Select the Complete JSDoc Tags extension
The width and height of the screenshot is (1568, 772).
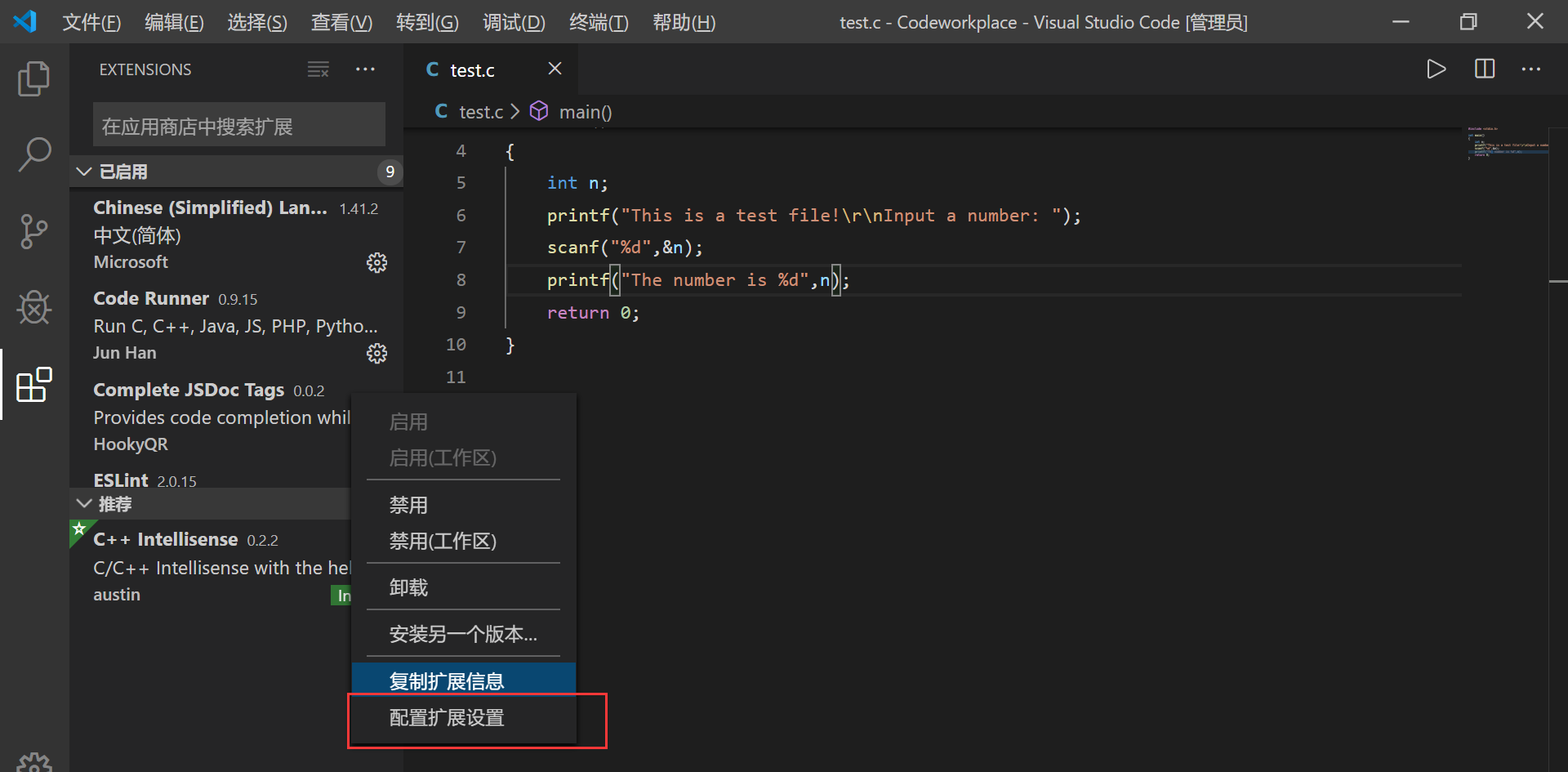(x=211, y=417)
